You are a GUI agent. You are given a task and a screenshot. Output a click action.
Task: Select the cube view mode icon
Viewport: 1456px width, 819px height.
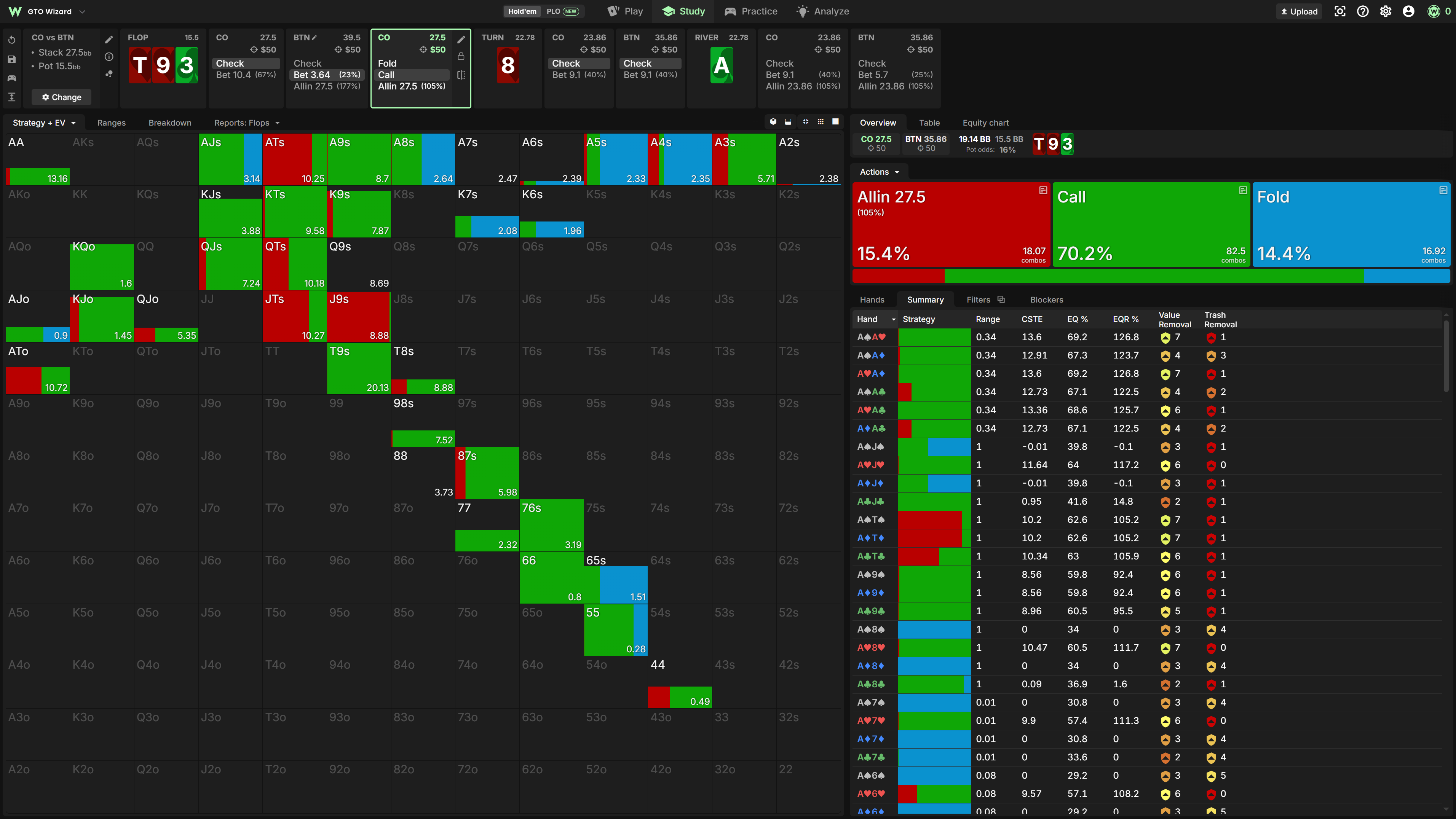coord(773,121)
